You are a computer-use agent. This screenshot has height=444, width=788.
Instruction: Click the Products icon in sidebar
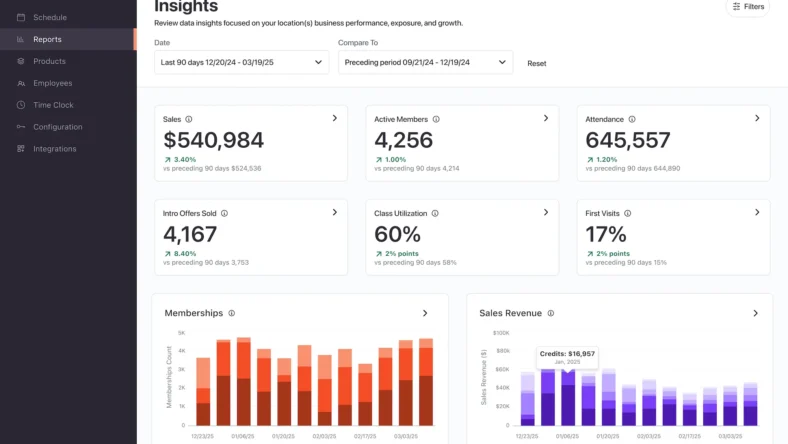coord(21,61)
